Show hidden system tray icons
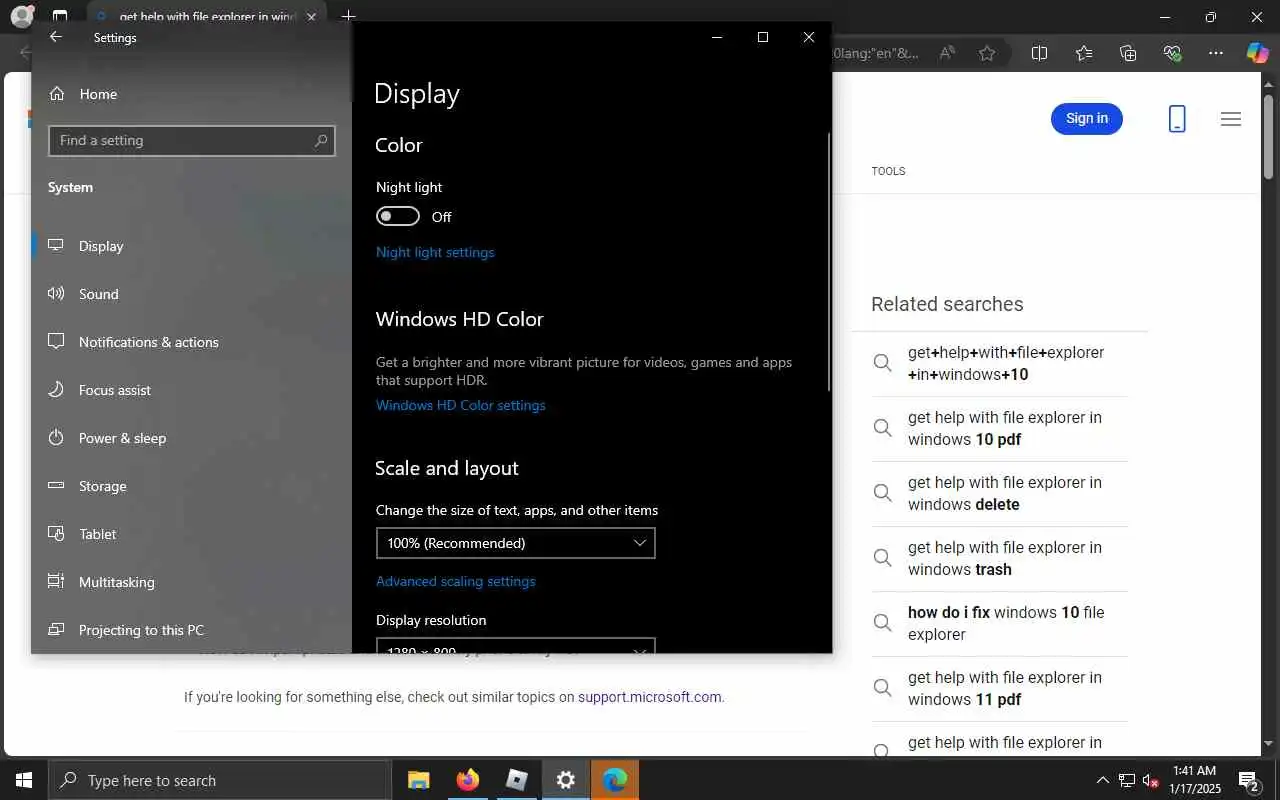Screen dimensions: 1280x800 coord(1102,780)
